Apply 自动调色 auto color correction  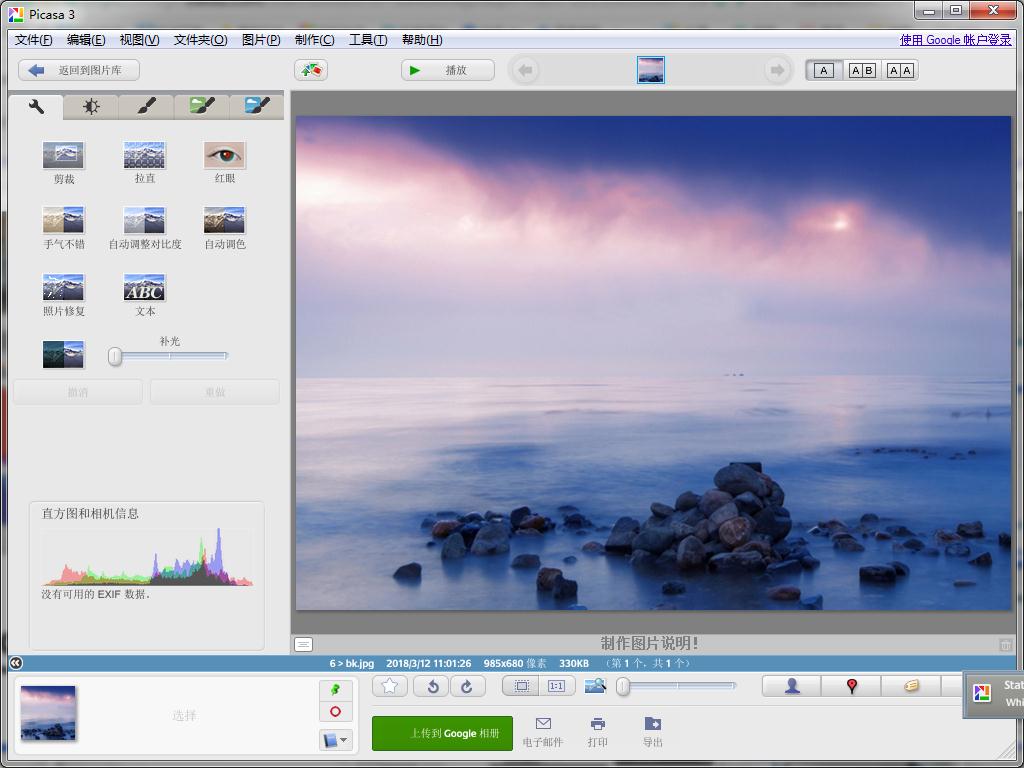pos(223,225)
